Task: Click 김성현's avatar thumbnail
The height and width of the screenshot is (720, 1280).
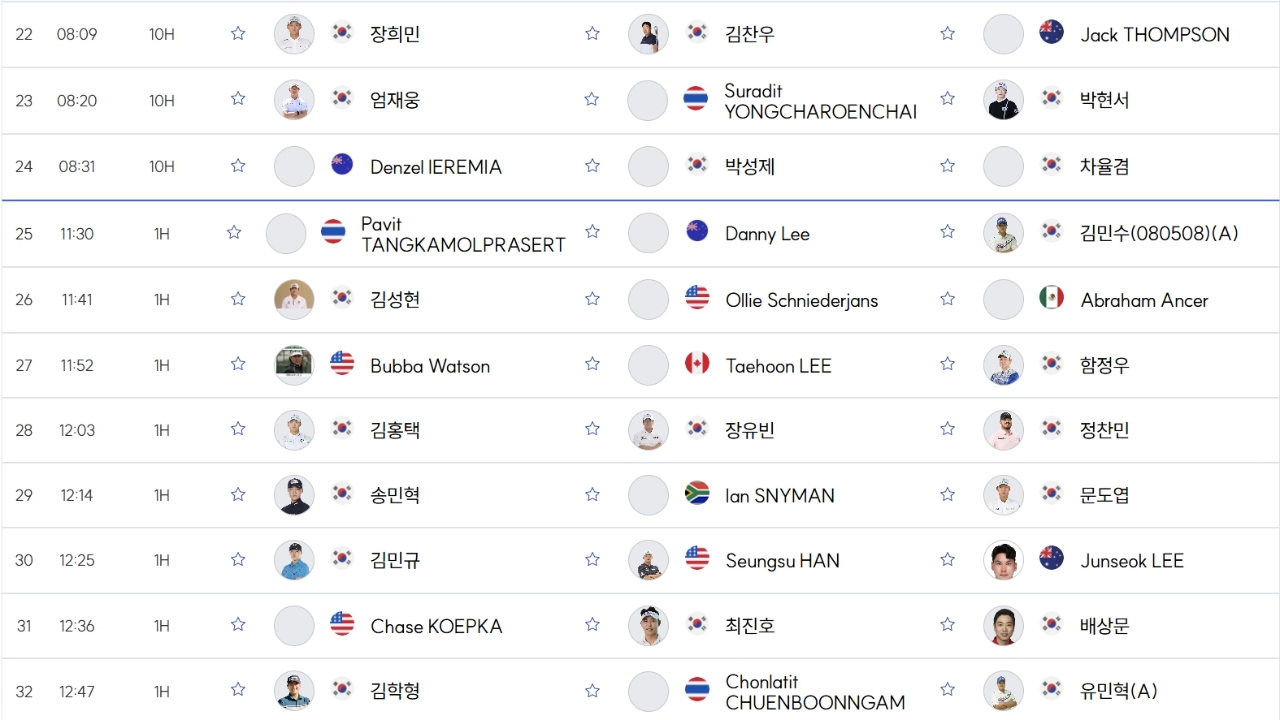Action: tap(294, 299)
